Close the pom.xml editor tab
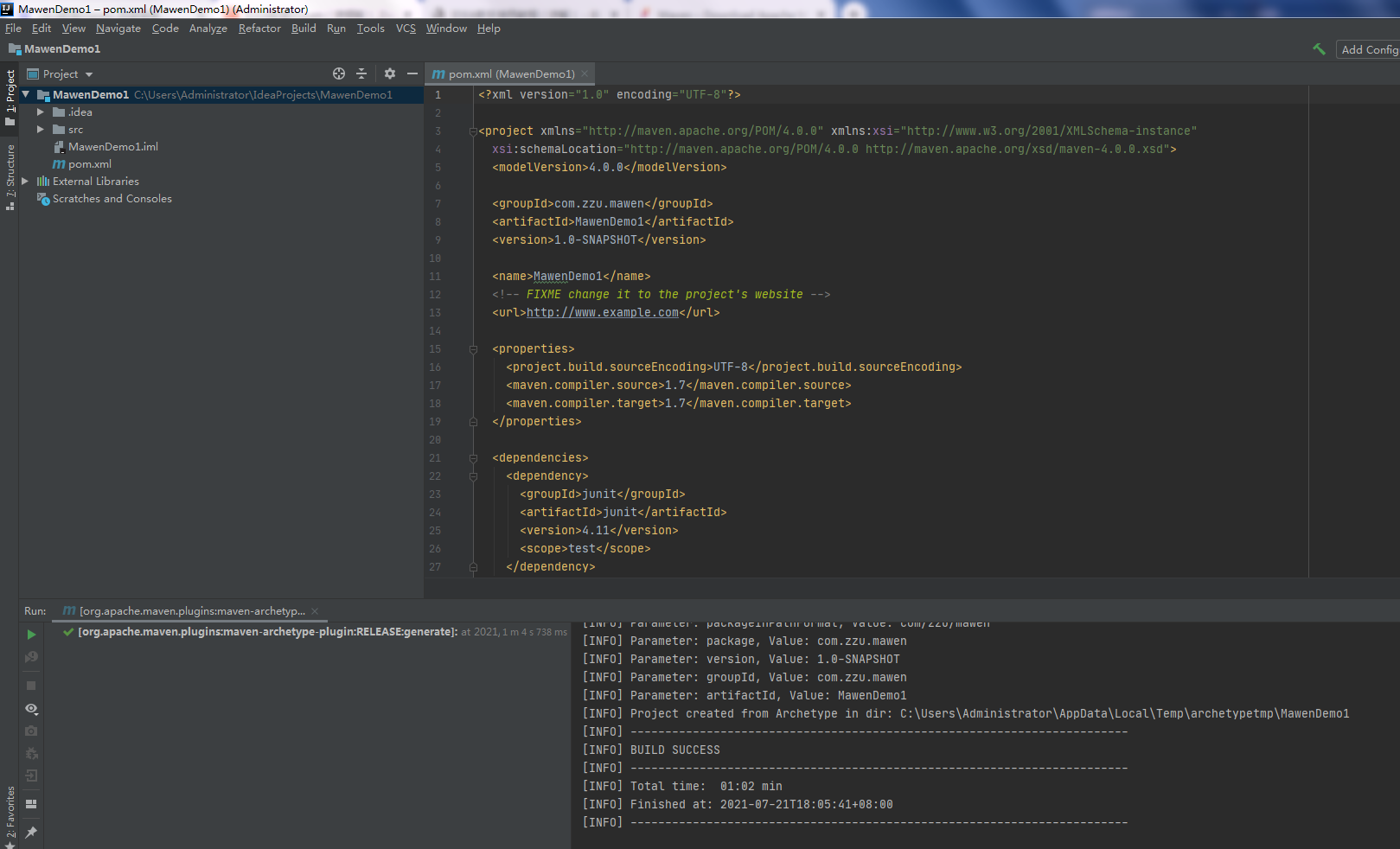 (x=585, y=73)
